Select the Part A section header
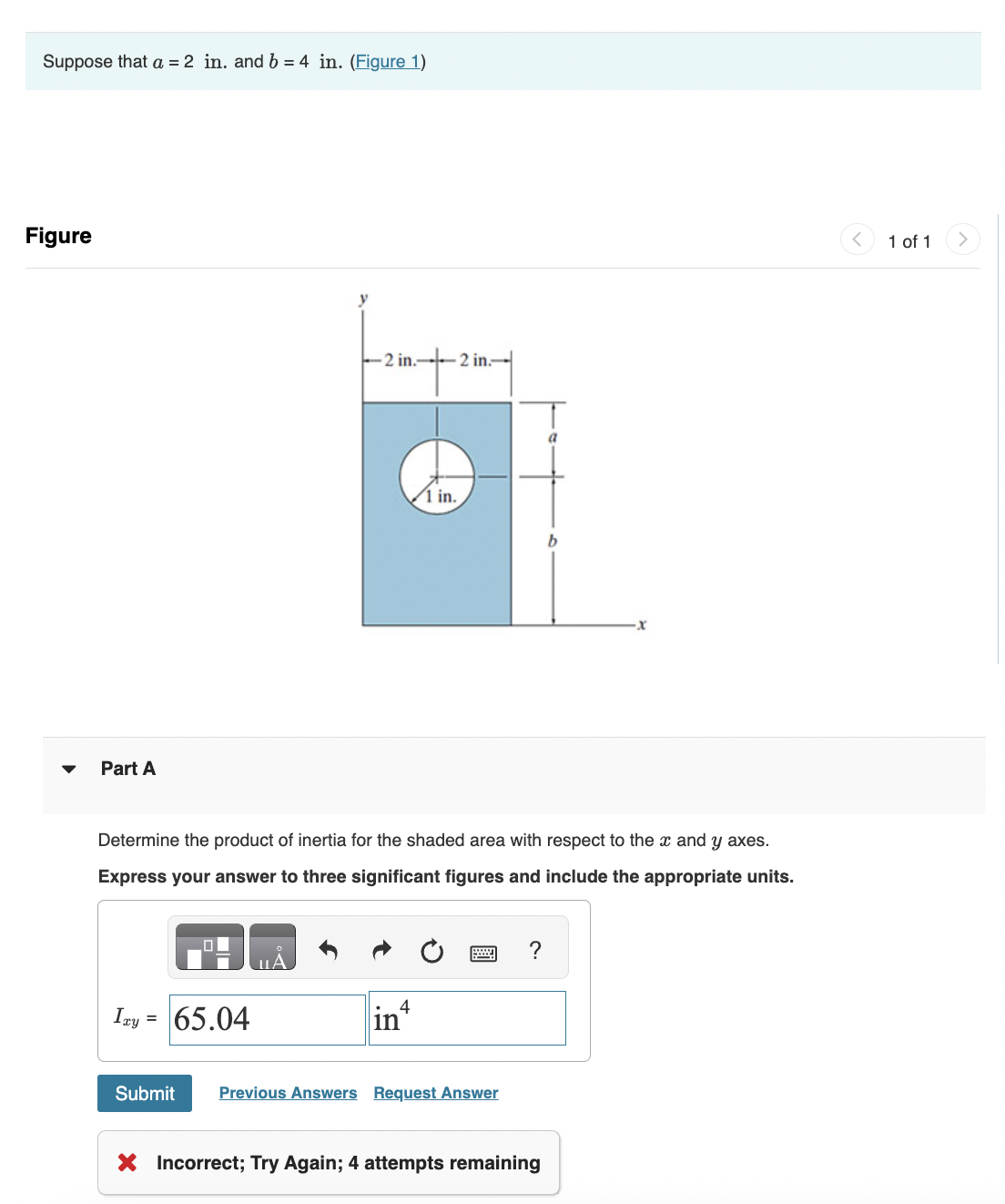 click(128, 769)
